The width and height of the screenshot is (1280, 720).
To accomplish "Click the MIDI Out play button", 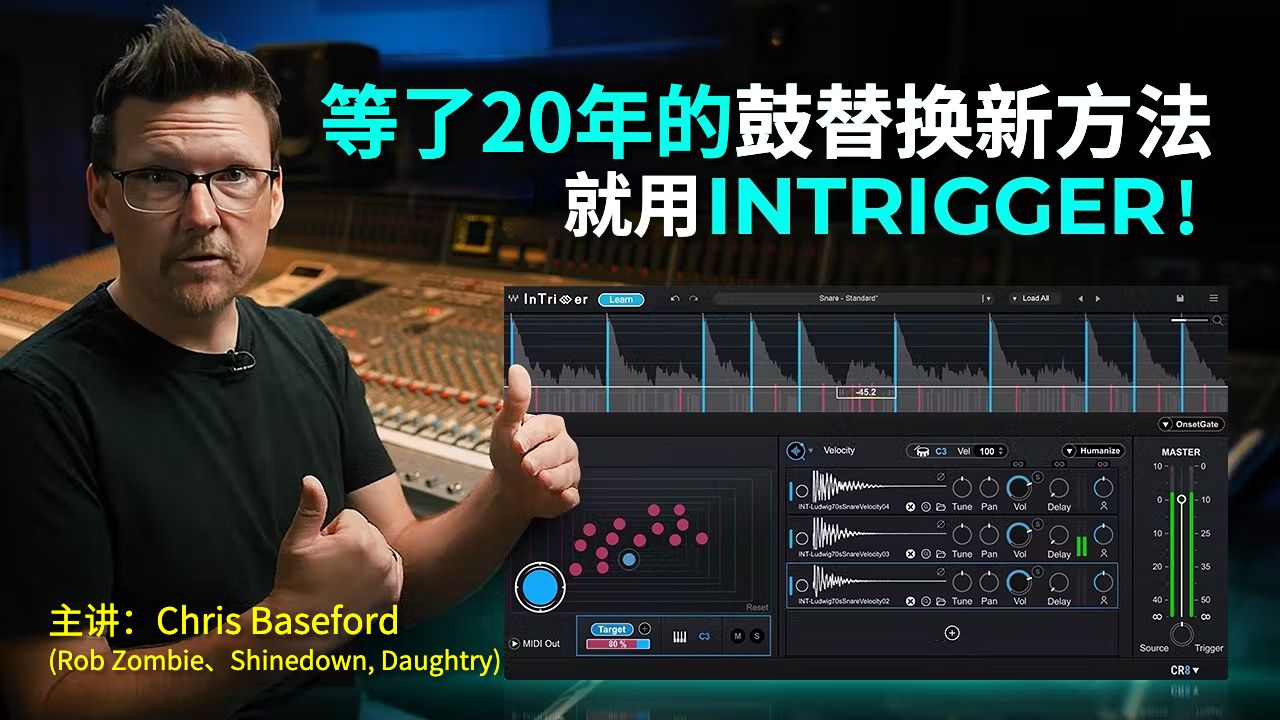I will pos(515,644).
